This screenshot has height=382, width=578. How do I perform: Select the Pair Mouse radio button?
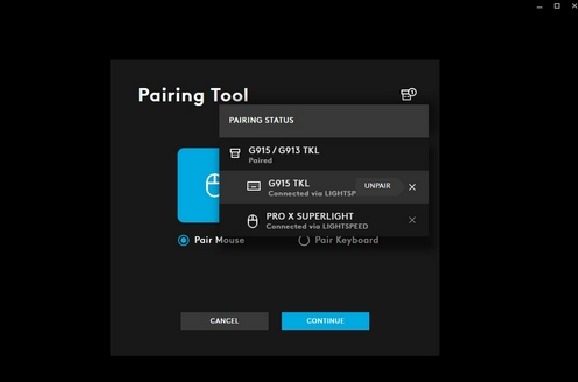click(x=184, y=240)
